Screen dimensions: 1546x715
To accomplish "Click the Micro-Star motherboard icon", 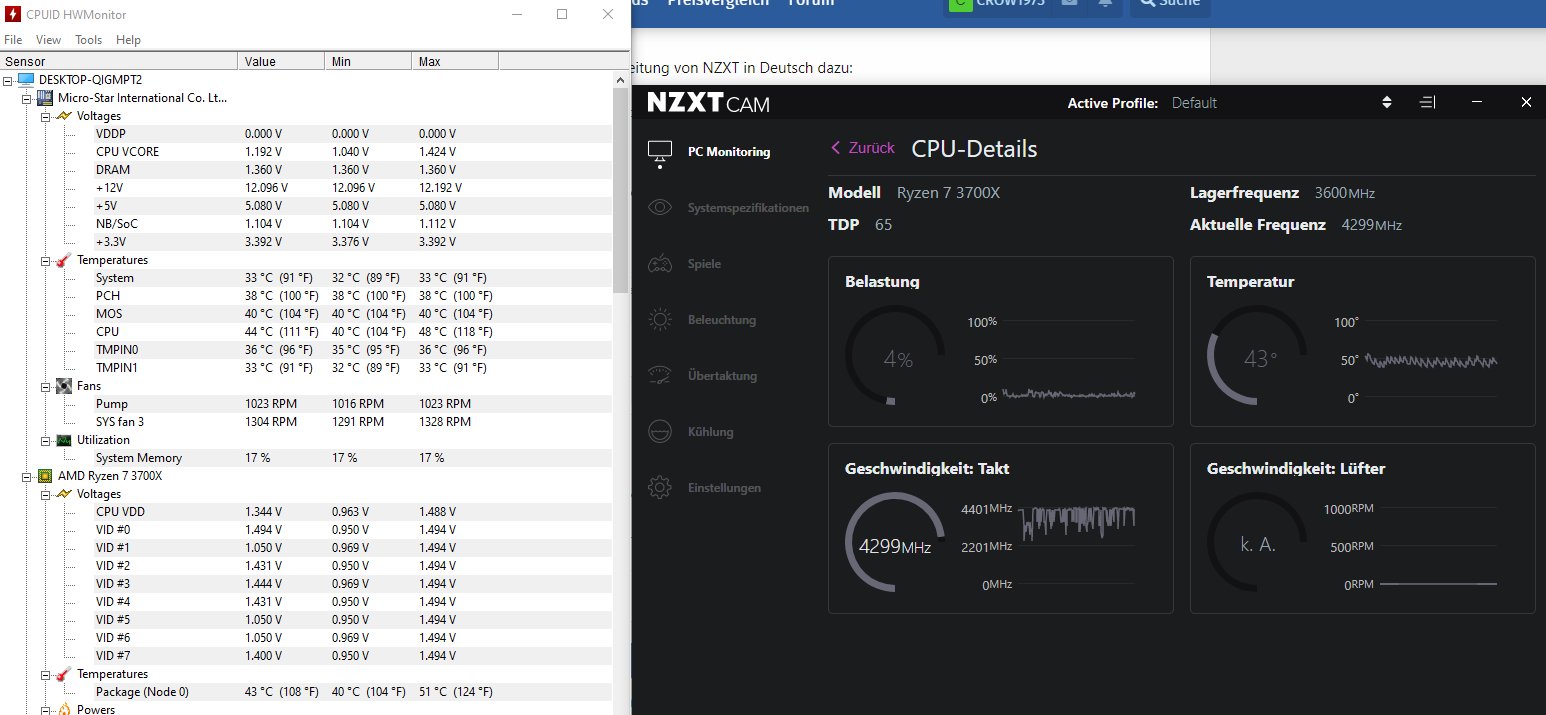I will click(x=44, y=98).
